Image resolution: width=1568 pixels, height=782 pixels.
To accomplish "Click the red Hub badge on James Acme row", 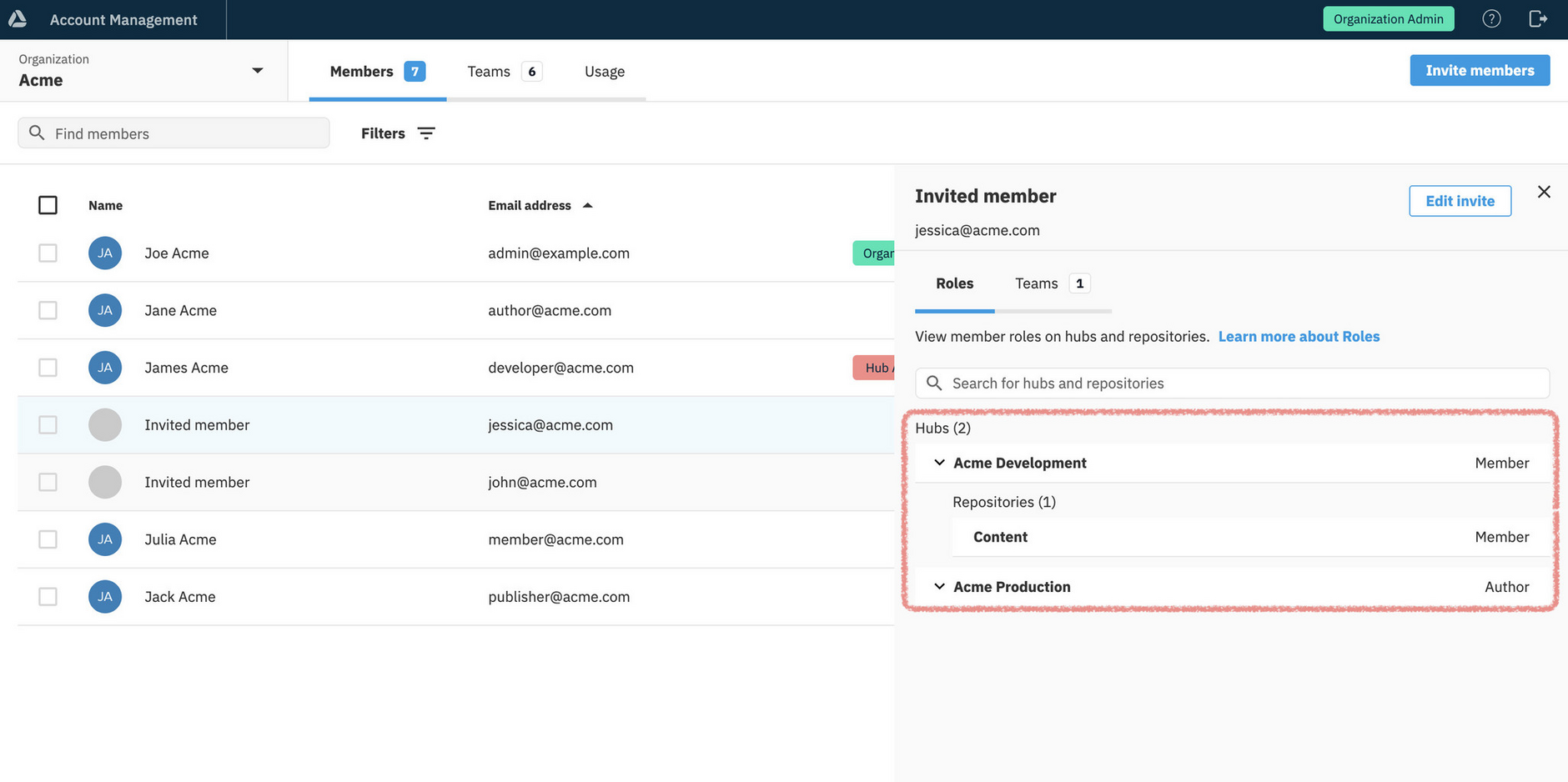I will 873,368.
